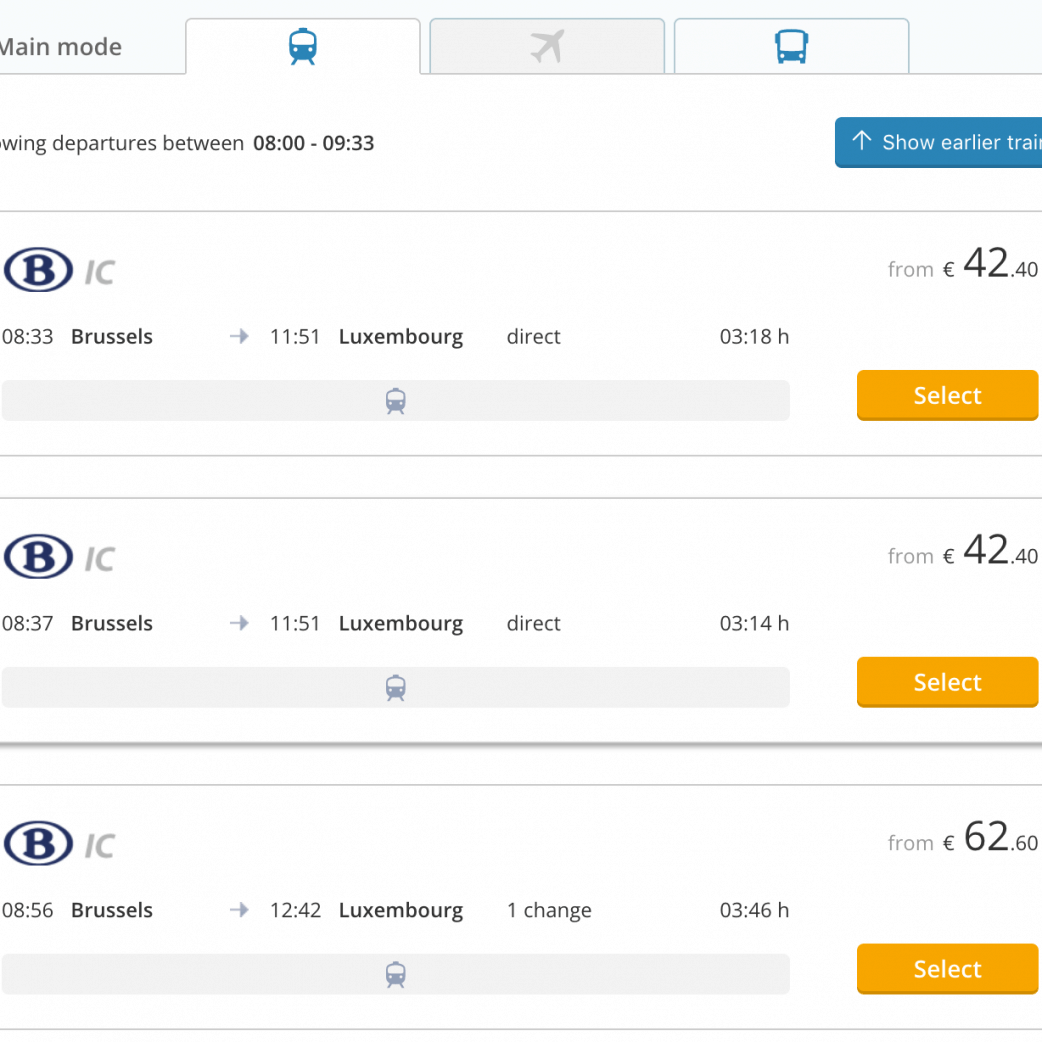Click the arrow icon on 08:33 route

239,337
